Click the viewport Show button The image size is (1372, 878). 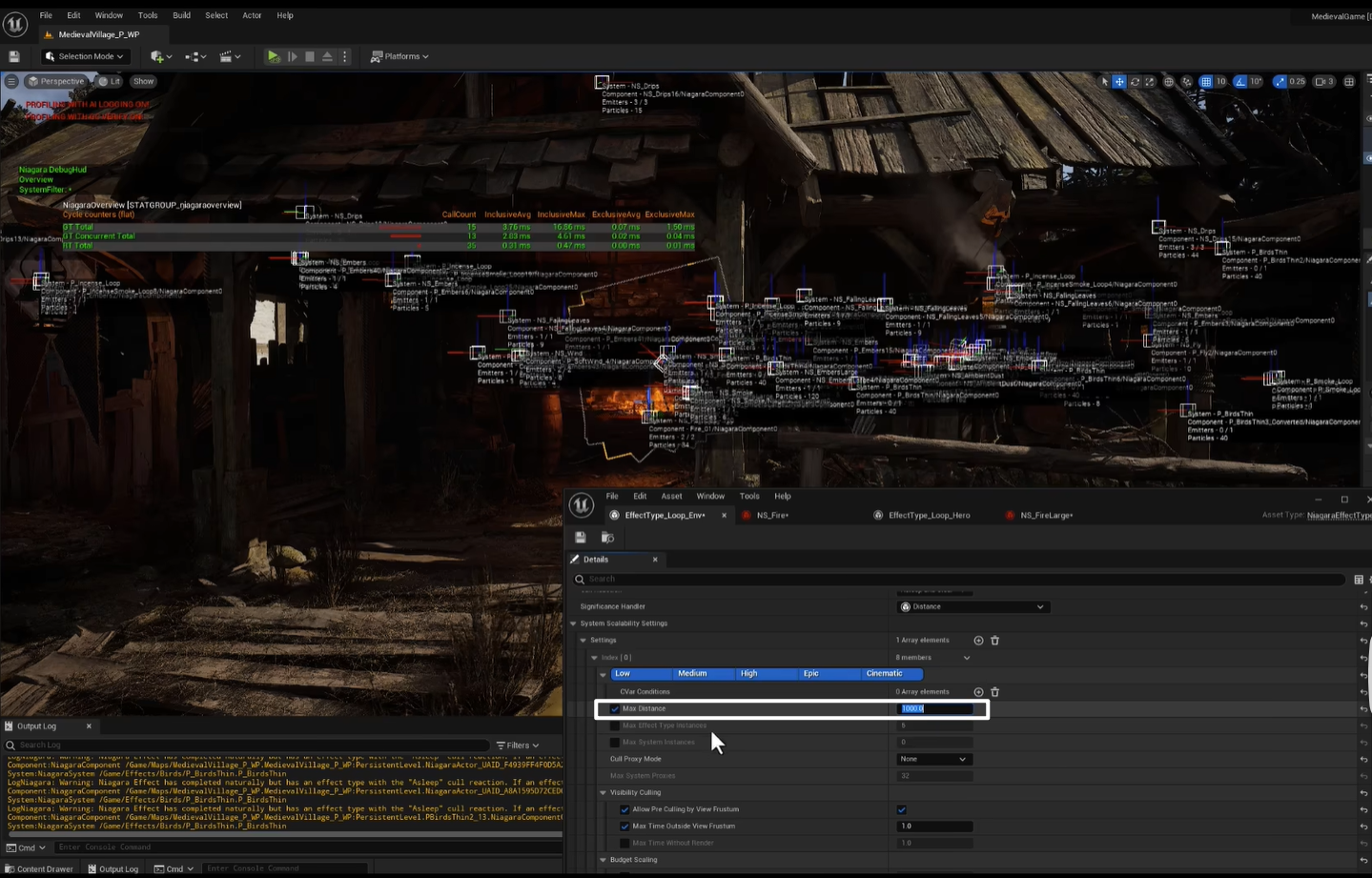143,82
